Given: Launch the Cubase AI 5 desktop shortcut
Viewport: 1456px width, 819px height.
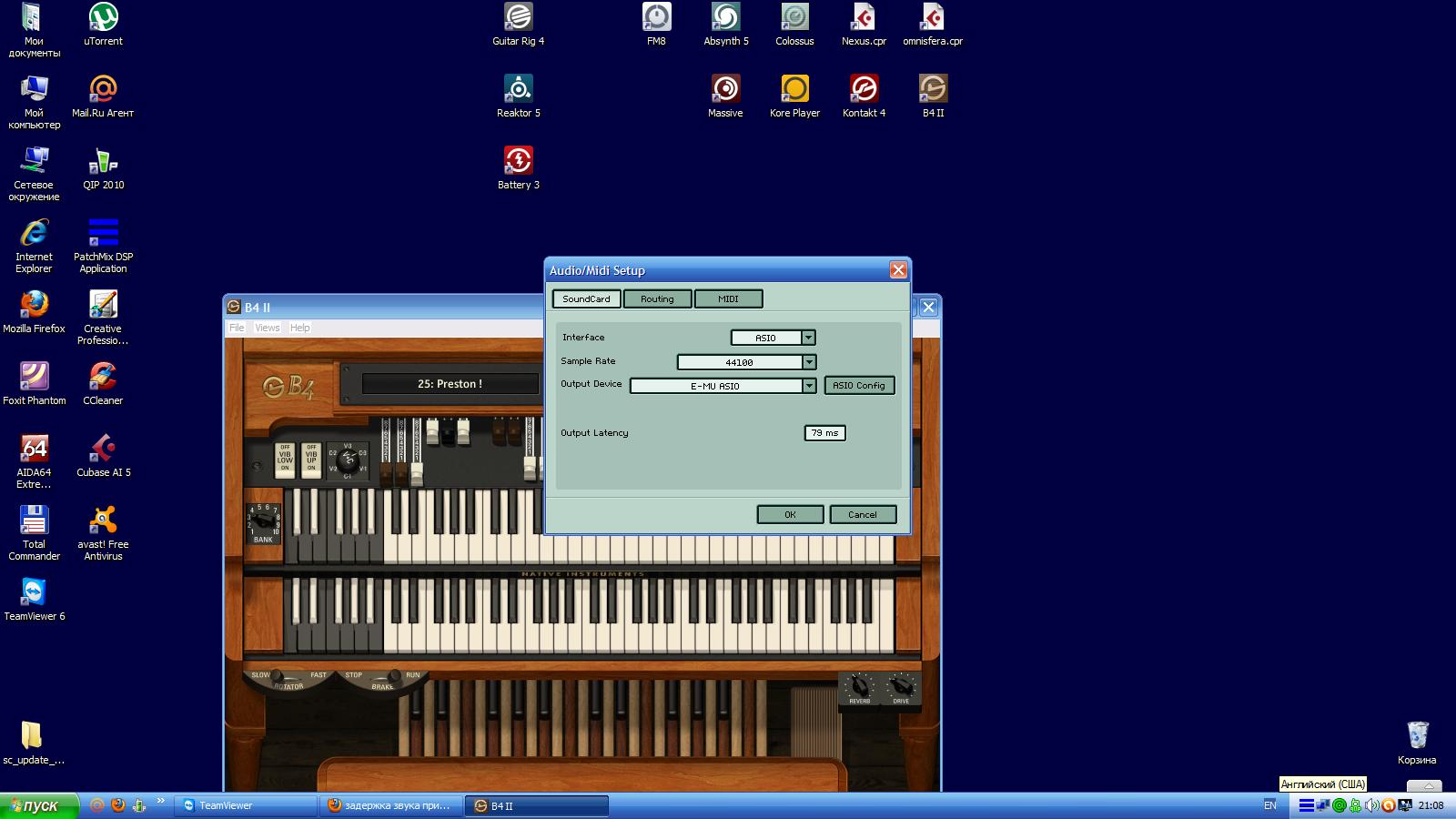Looking at the screenshot, I should [103, 456].
